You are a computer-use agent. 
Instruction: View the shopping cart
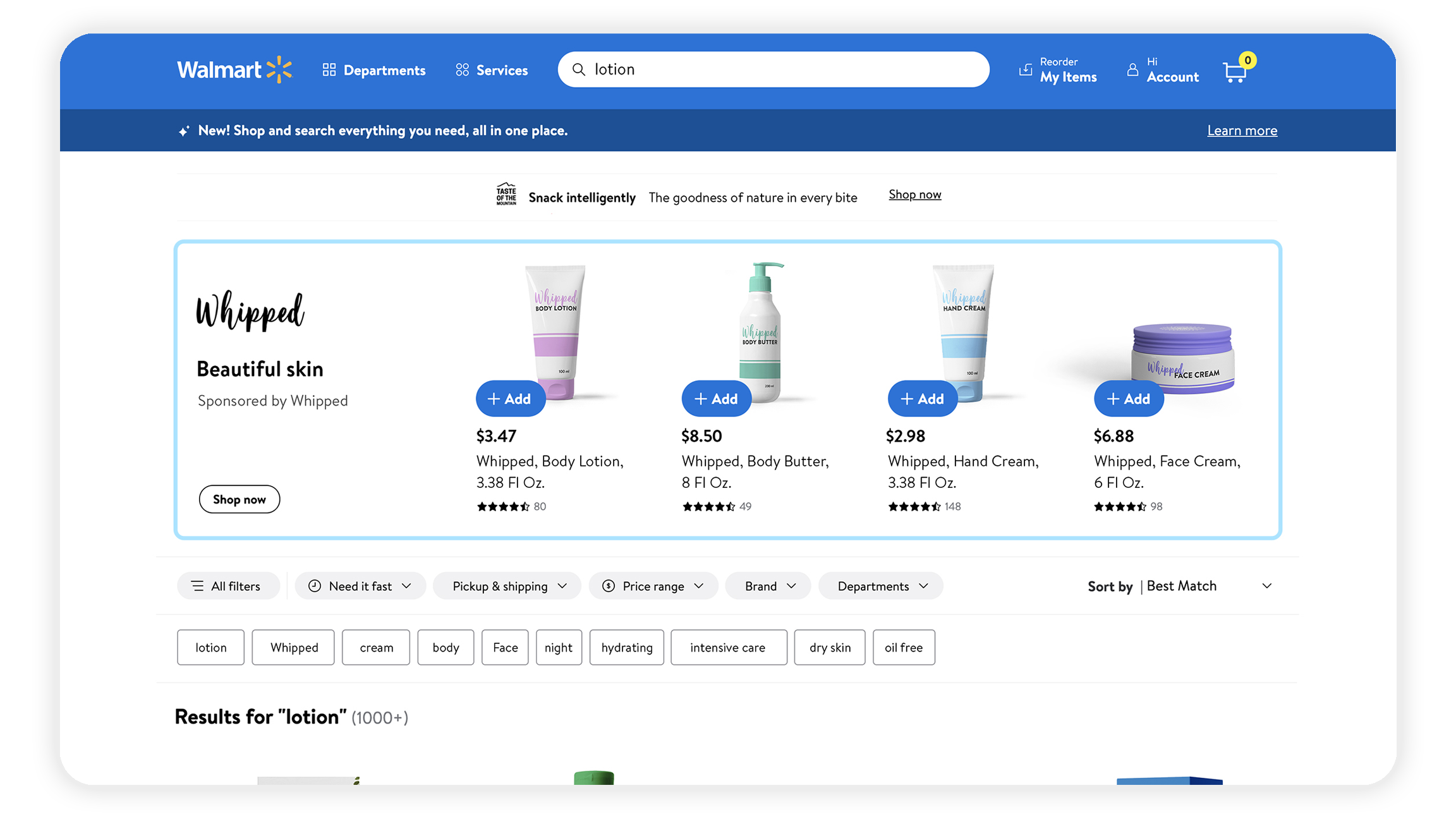pyautogui.click(x=1235, y=71)
